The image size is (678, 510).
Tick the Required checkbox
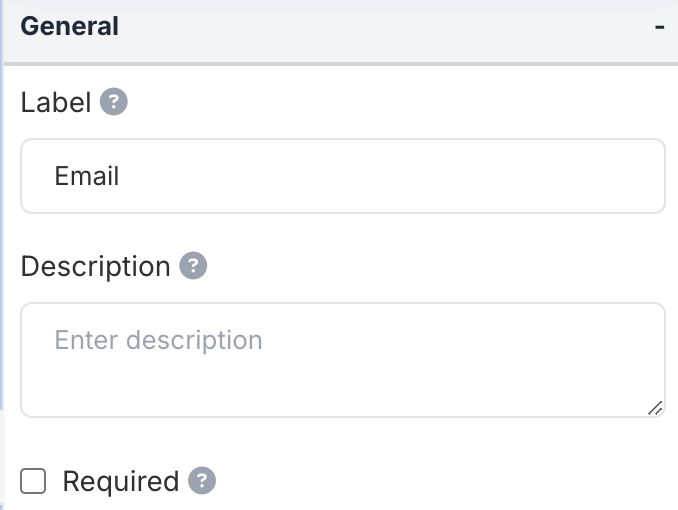point(34,482)
